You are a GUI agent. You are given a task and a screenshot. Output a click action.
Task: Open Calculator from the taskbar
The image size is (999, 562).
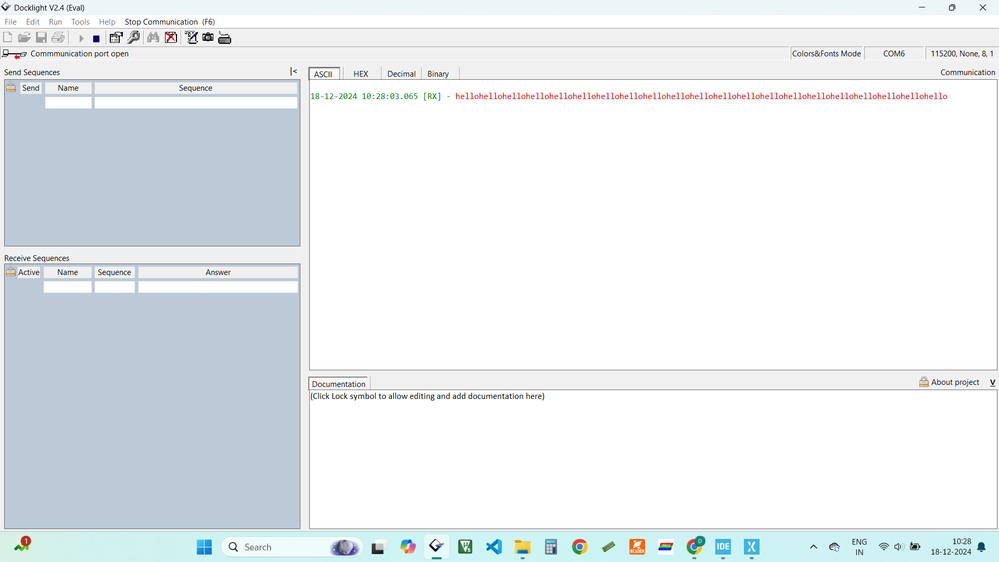(x=551, y=547)
